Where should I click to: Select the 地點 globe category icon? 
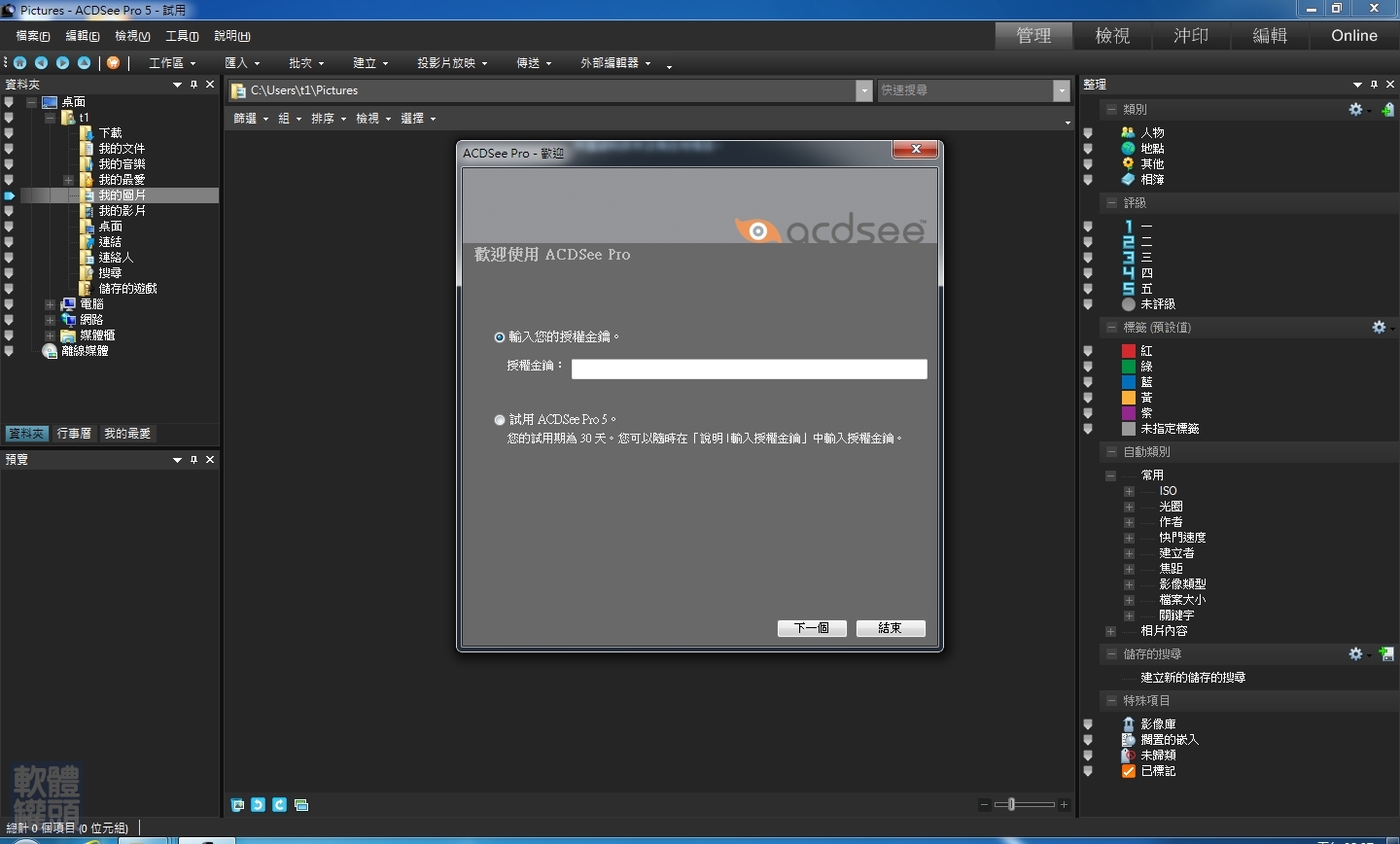1128,148
